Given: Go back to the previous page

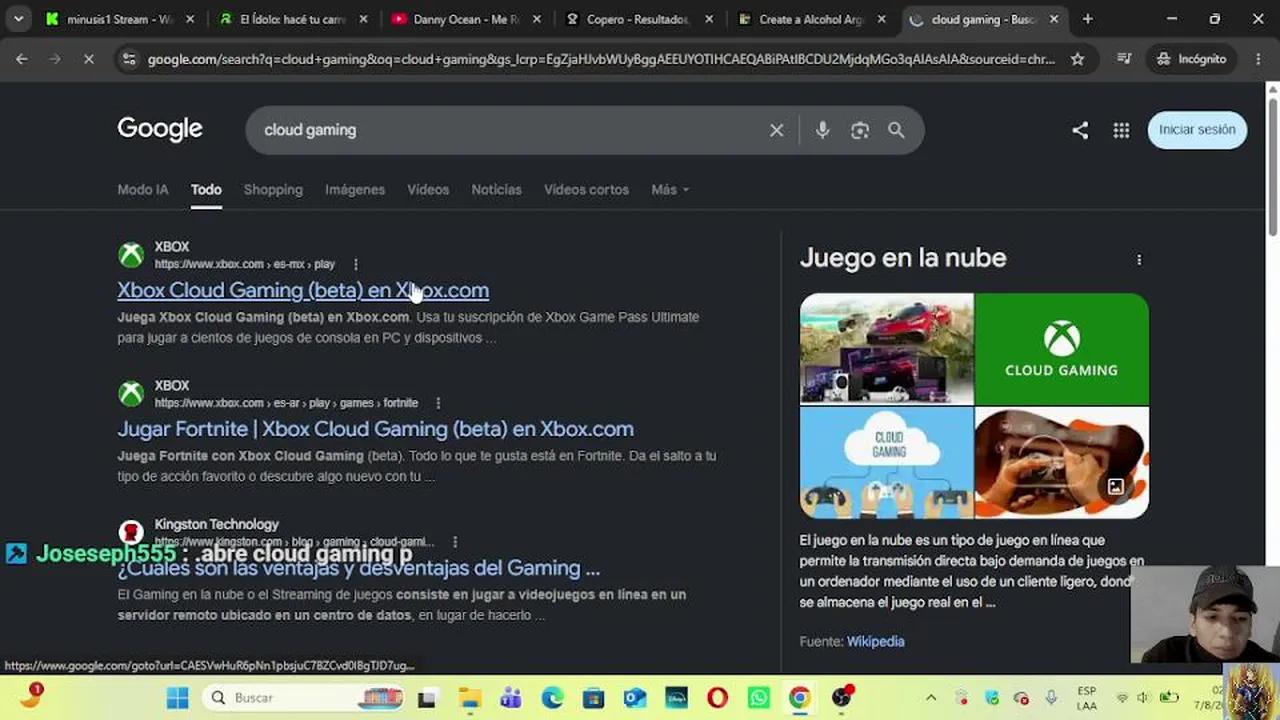Looking at the screenshot, I should [21, 59].
